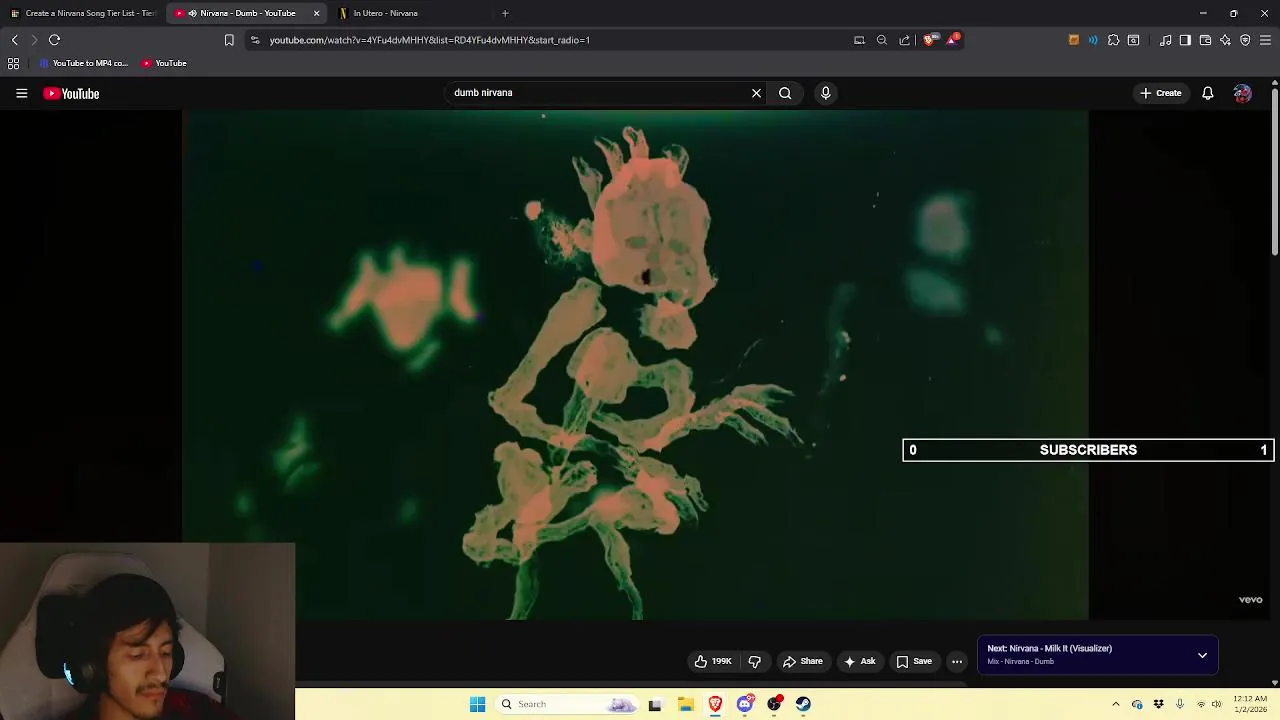Screen dimensions: 1280x720
Task: Open the bookmarks apps grid icon
Action: (14, 63)
